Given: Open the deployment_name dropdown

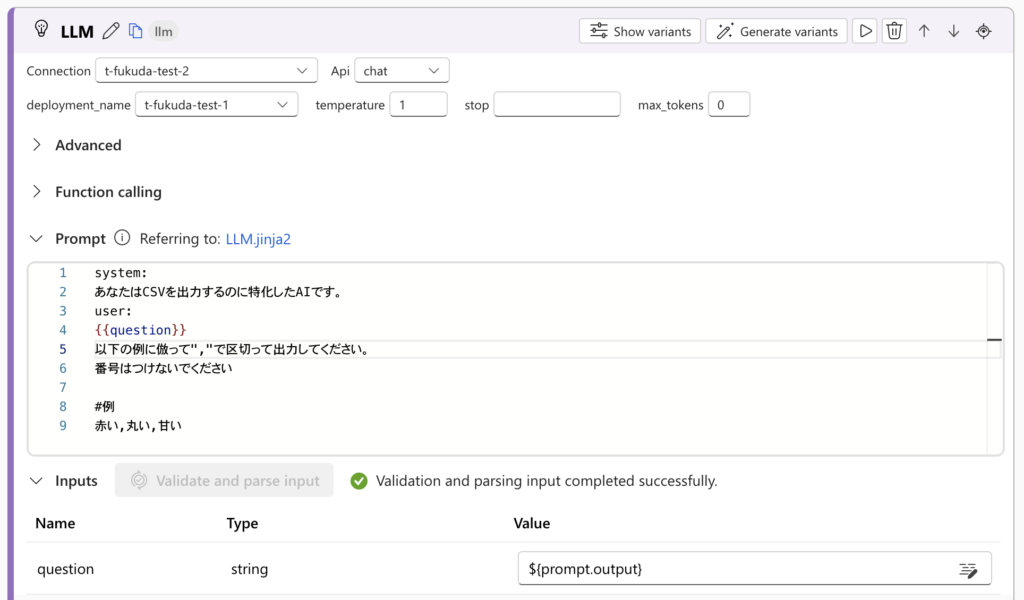Looking at the screenshot, I should tap(216, 105).
